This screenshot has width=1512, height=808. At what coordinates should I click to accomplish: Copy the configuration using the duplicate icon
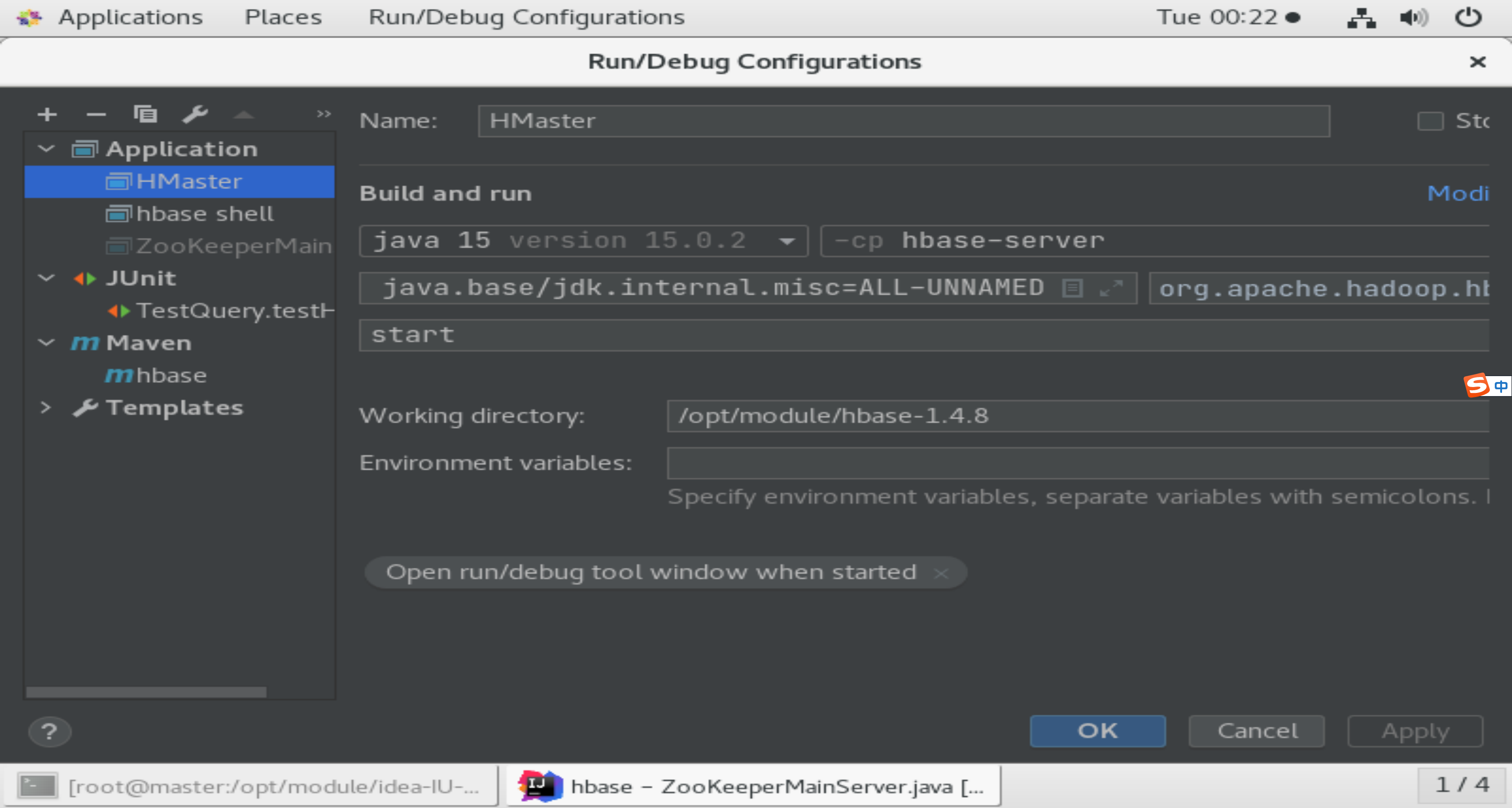[x=145, y=114]
